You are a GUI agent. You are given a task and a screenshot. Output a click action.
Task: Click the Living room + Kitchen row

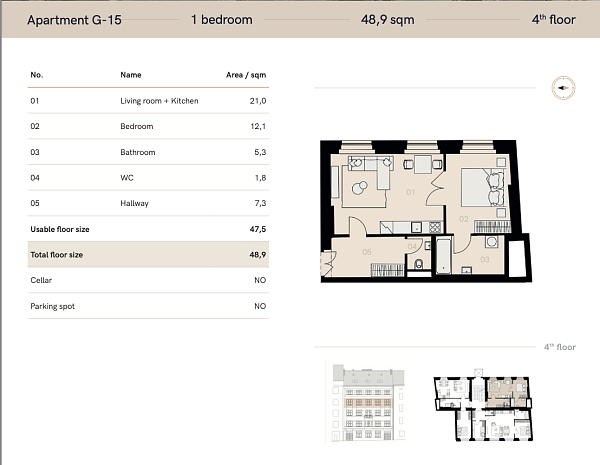pyautogui.click(x=148, y=101)
